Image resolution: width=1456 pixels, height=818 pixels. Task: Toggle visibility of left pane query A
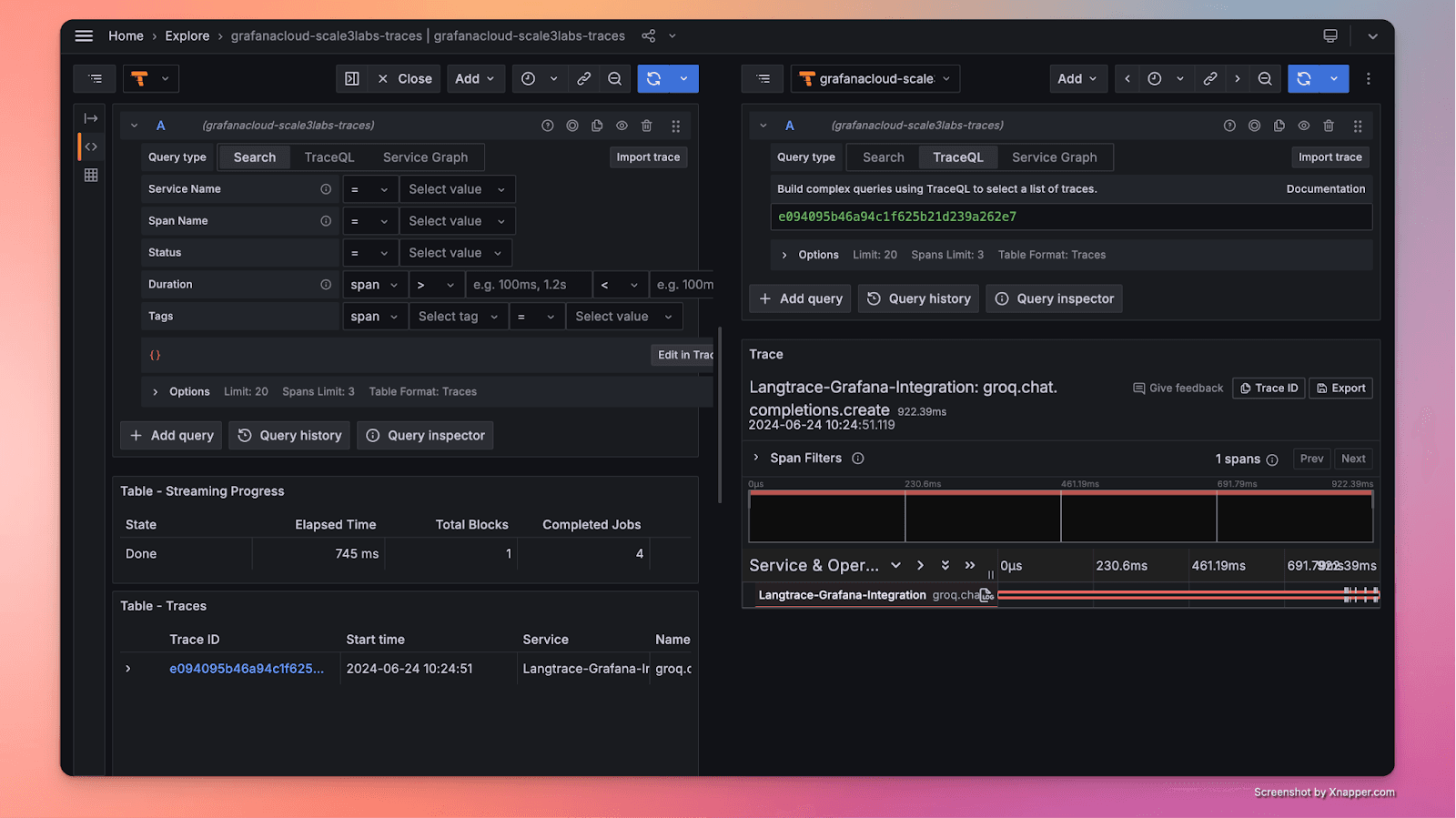622,126
